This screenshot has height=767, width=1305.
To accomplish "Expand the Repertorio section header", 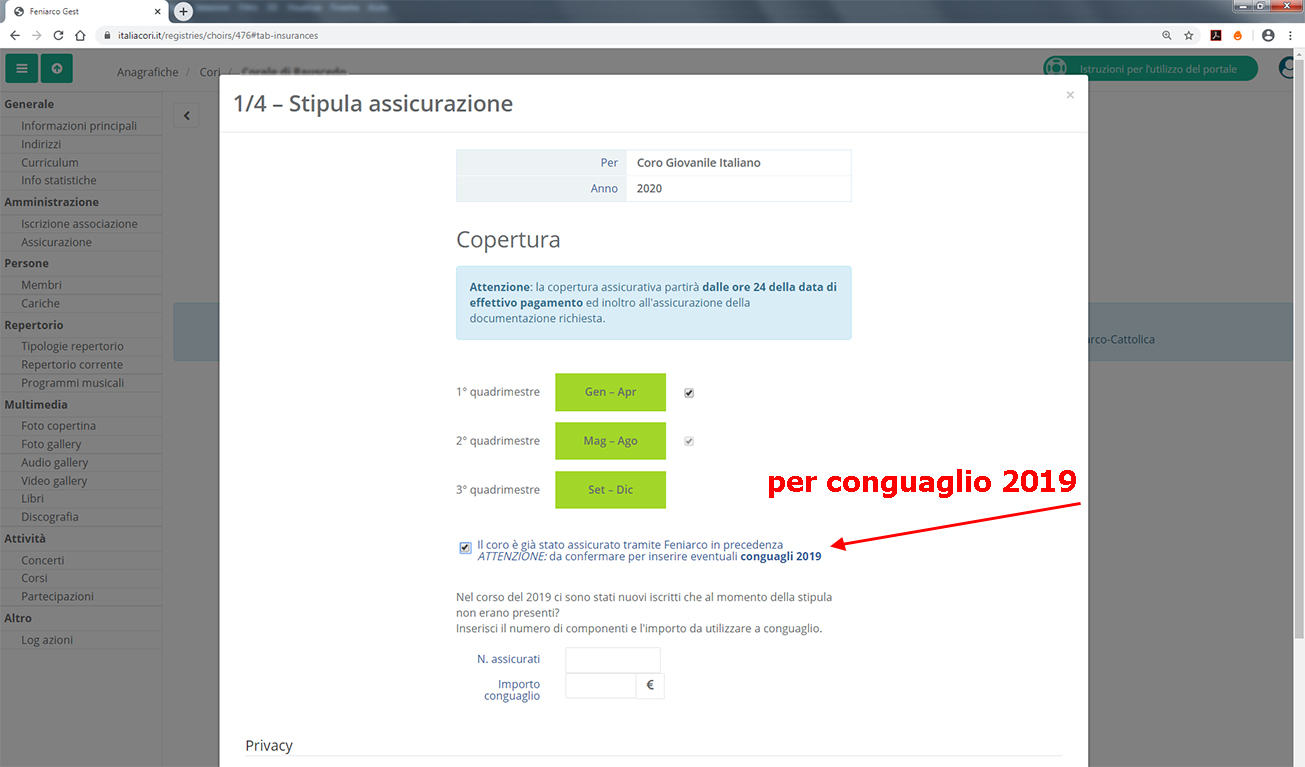I will (x=36, y=324).
